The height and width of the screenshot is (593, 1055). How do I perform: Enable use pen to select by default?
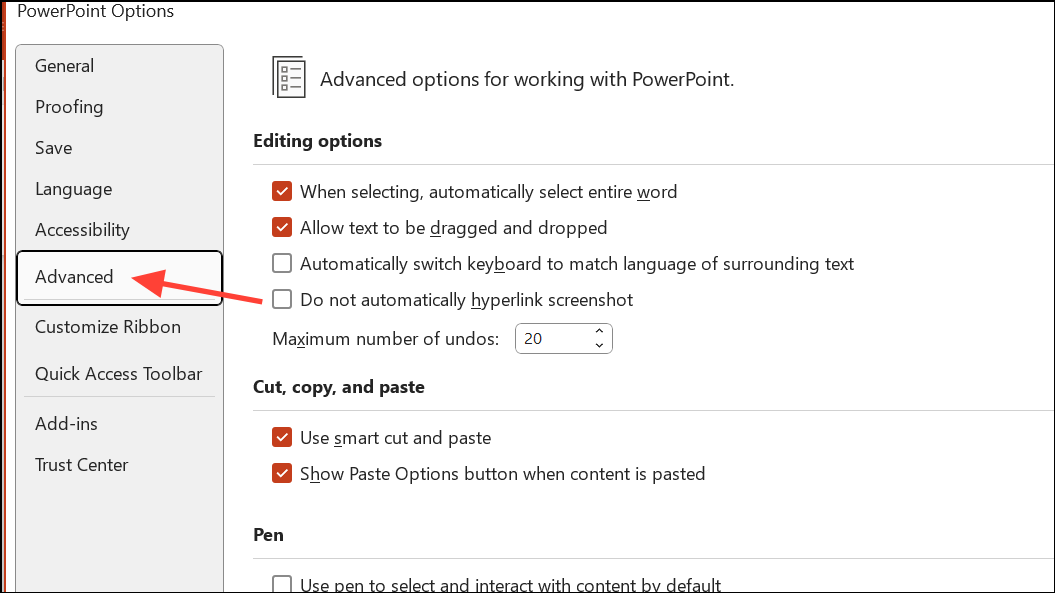click(282, 585)
